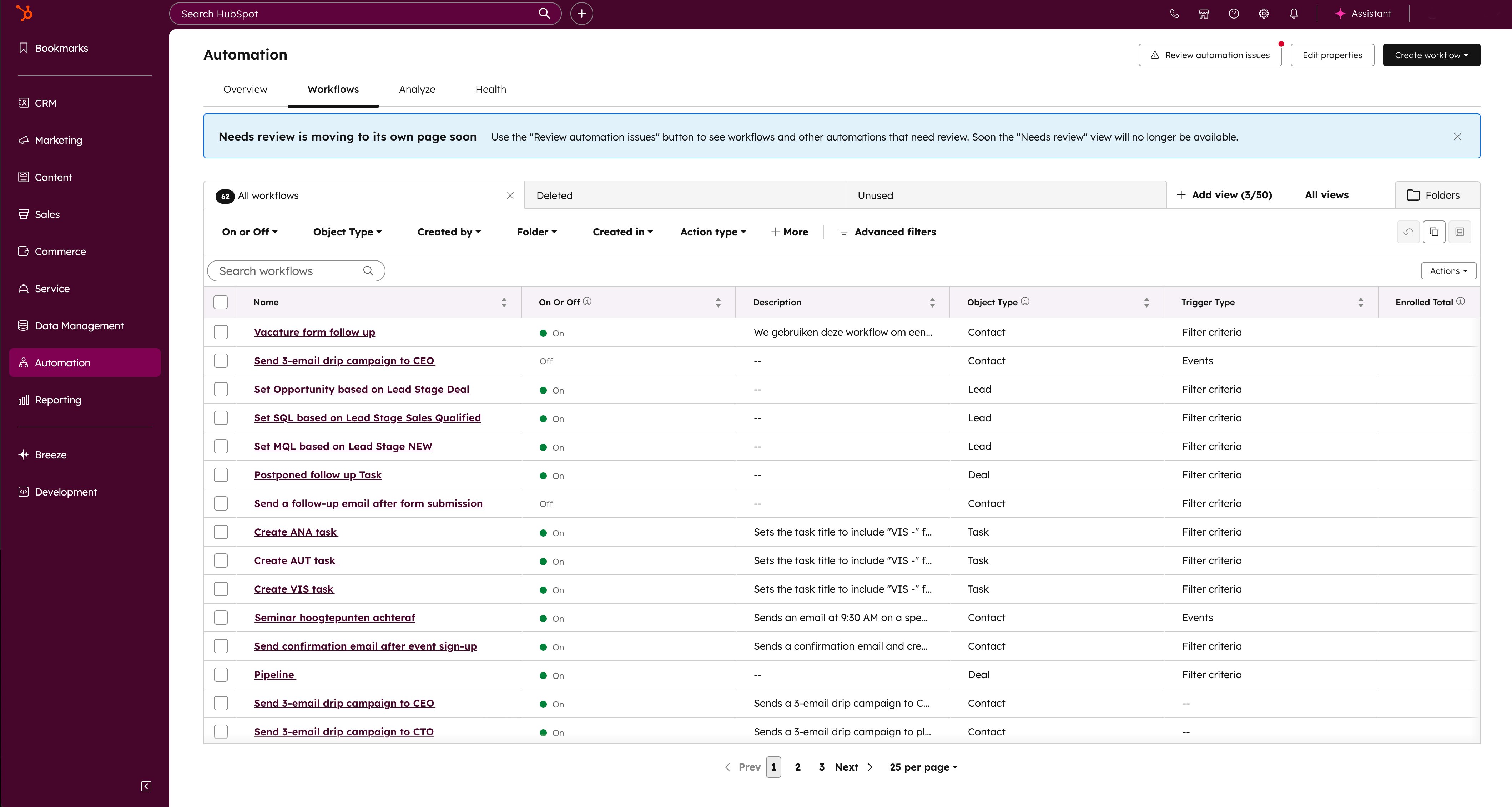Click Review automation issues button
The height and width of the screenshot is (807, 1512).
(x=1210, y=55)
